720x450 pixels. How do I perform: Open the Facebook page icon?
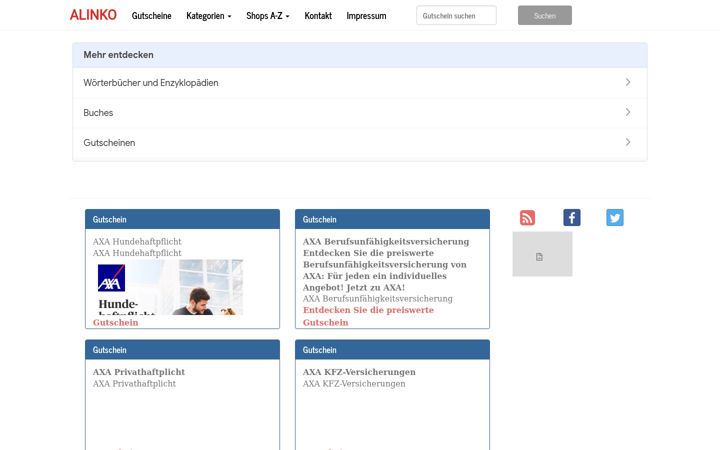572,218
